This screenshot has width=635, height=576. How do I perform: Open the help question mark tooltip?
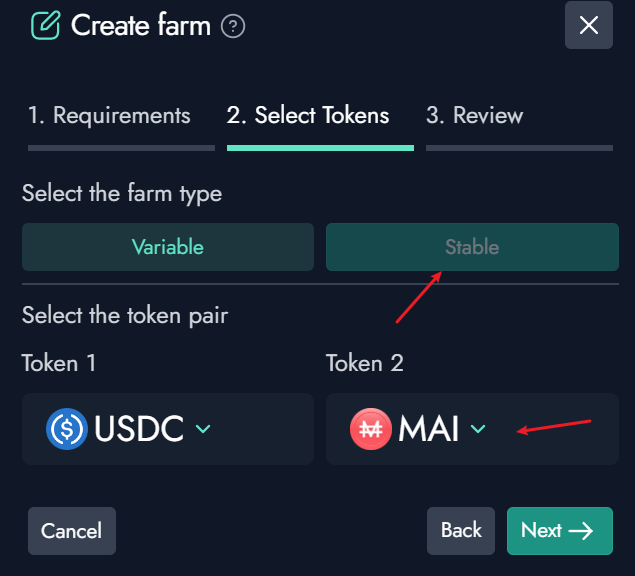(233, 26)
